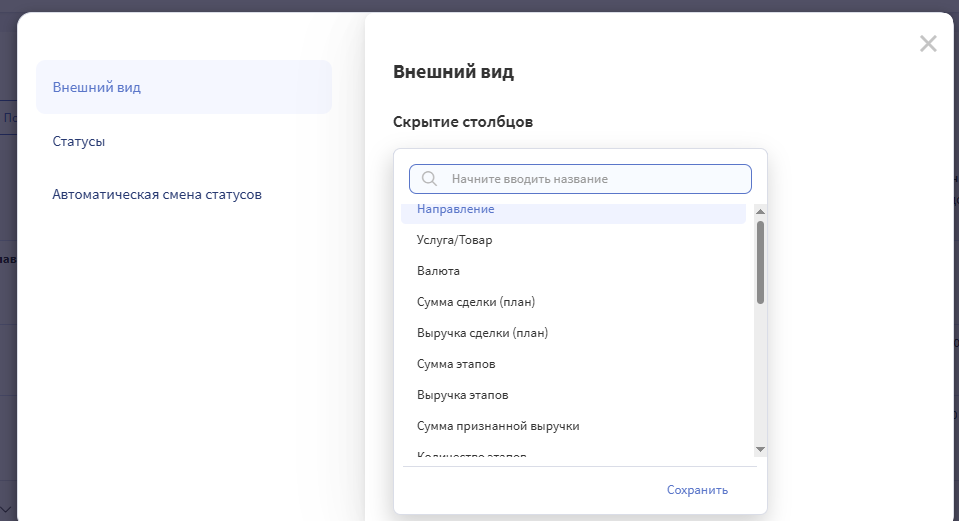Click the magnifier icon in the search box

(430, 179)
